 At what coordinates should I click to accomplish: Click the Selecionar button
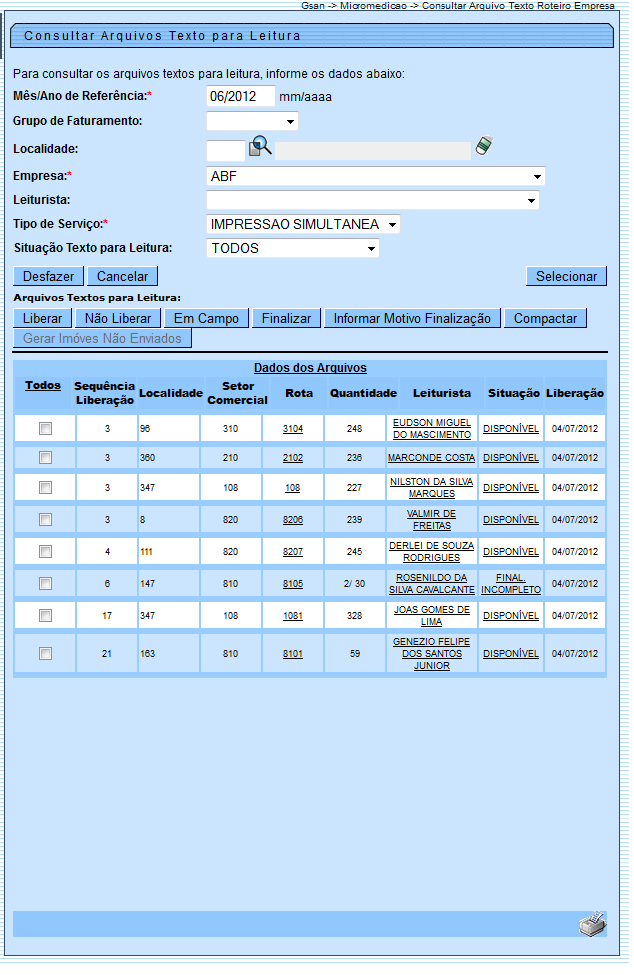point(566,277)
